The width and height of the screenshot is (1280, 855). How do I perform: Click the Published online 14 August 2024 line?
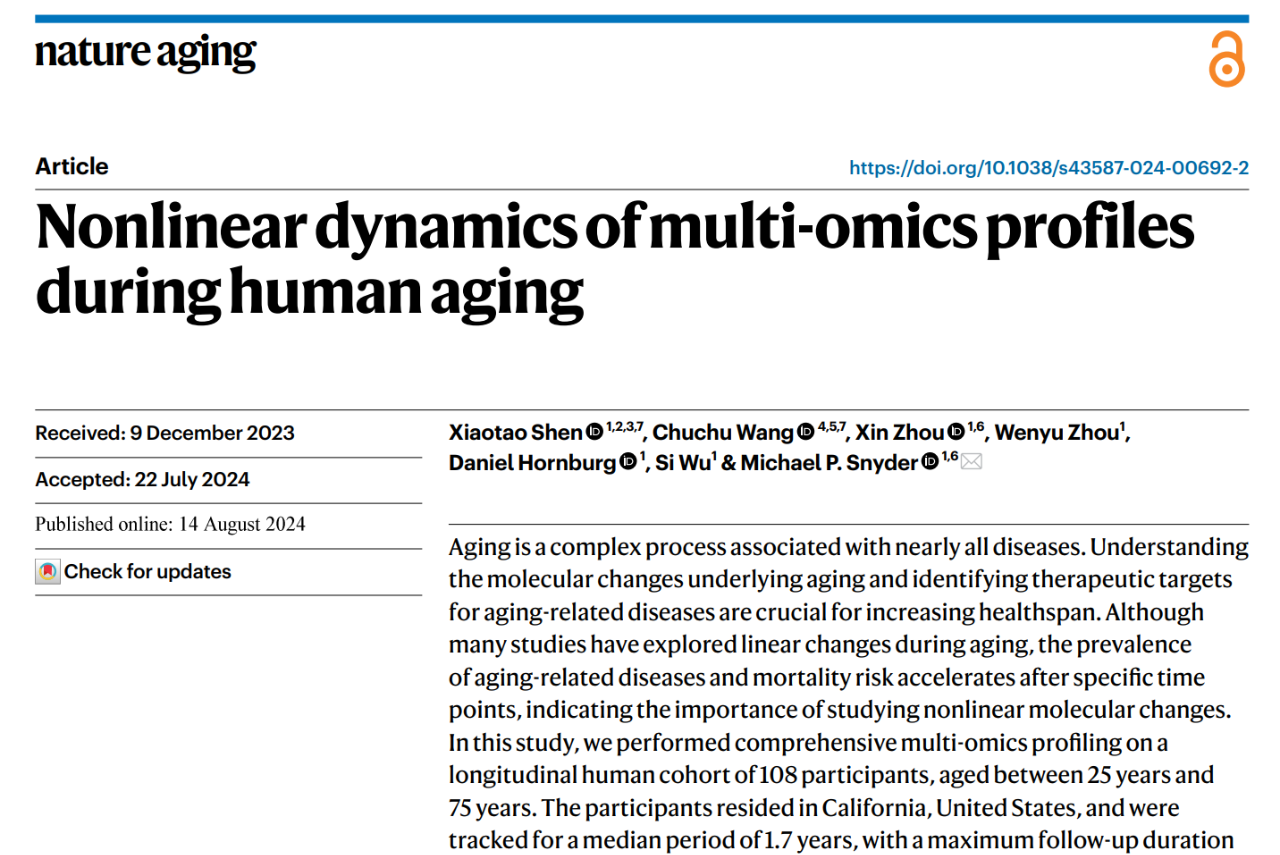(x=170, y=524)
